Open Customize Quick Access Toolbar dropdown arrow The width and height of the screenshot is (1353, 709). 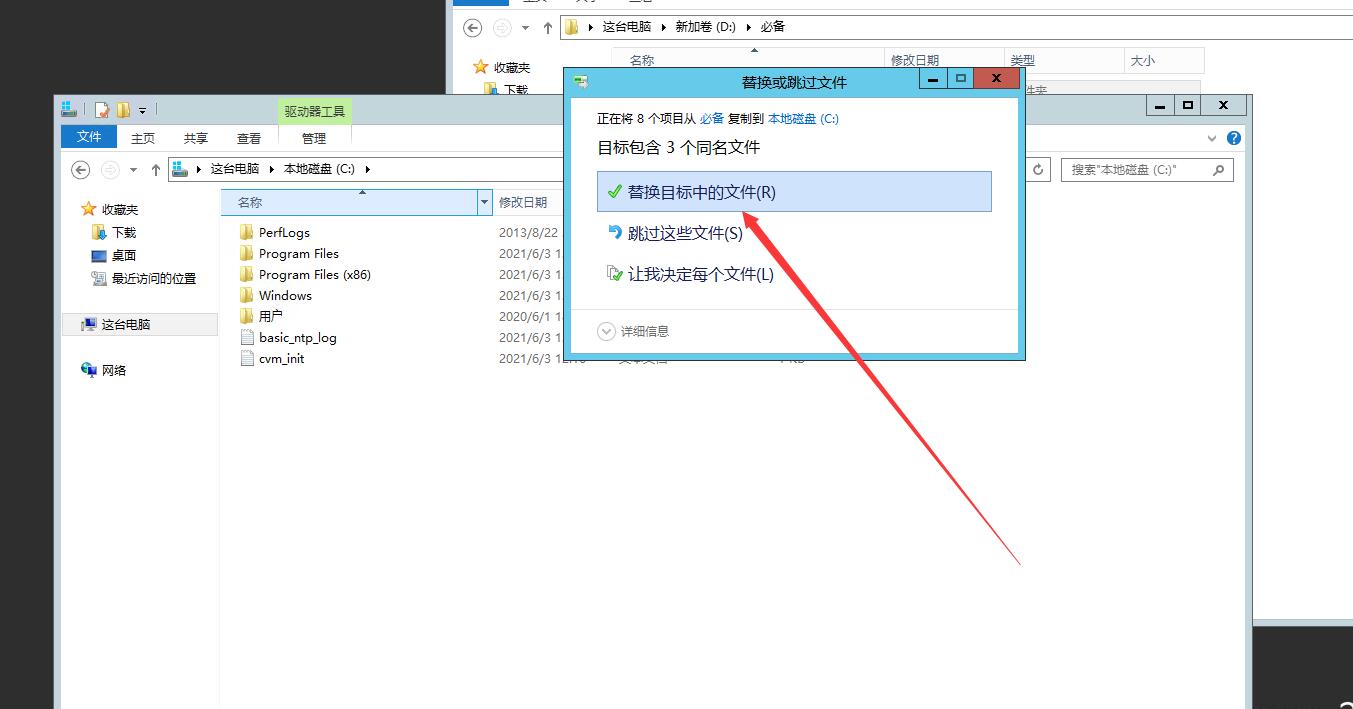[x=142, y=110]
